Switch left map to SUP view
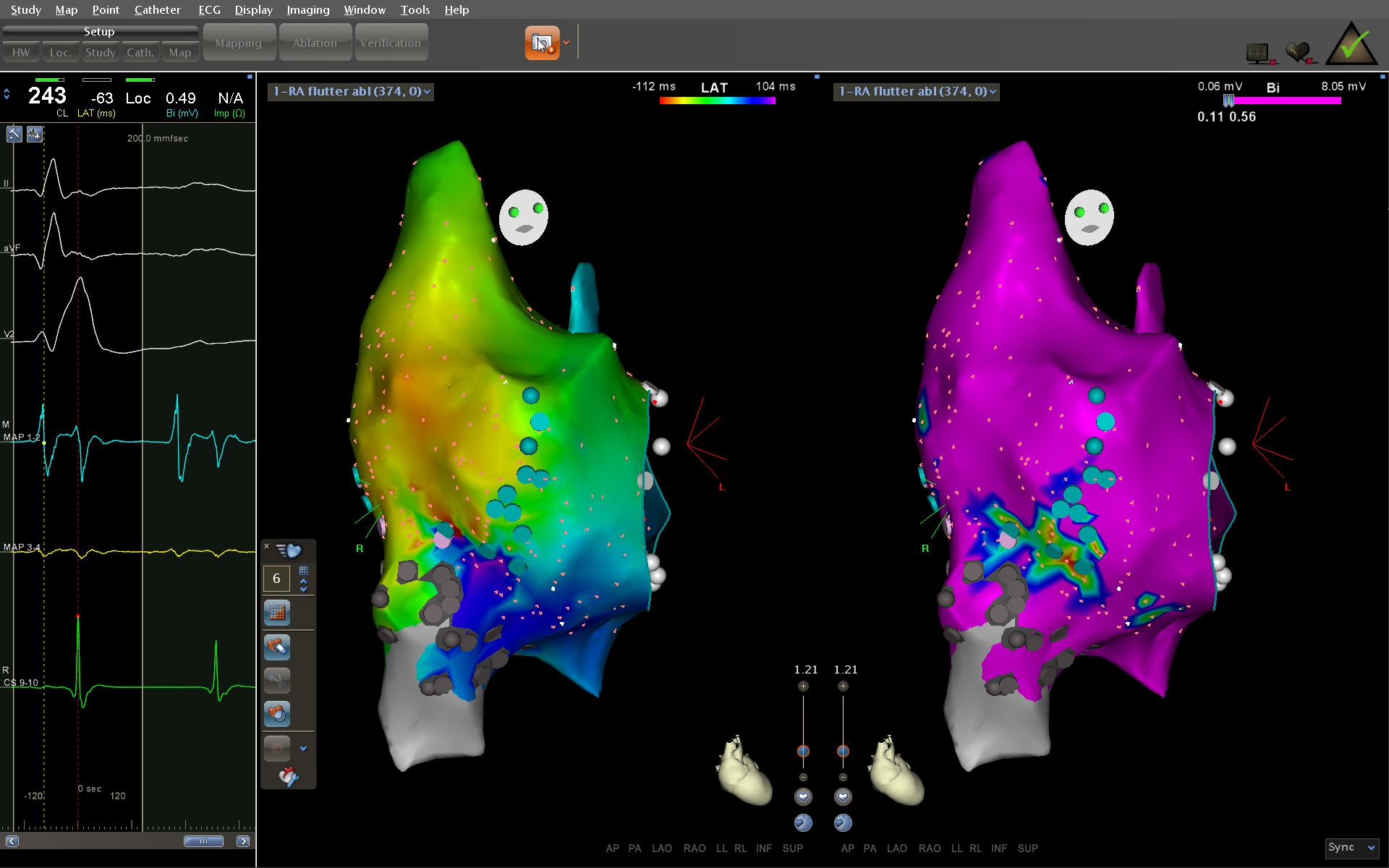Screen dimensions: 1389x868 coord(792,848)
